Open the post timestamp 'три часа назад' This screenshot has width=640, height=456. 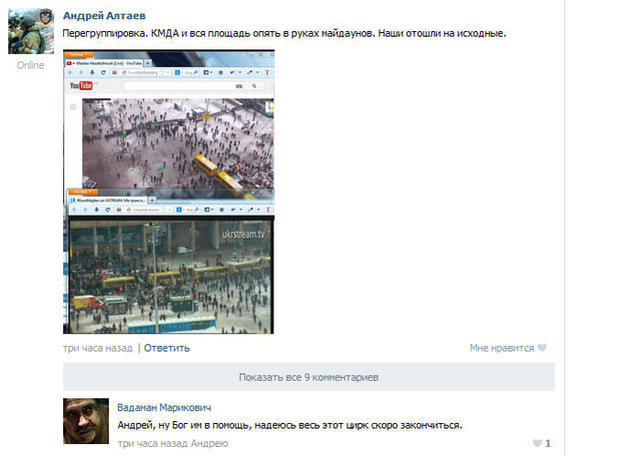pos(98,348)
